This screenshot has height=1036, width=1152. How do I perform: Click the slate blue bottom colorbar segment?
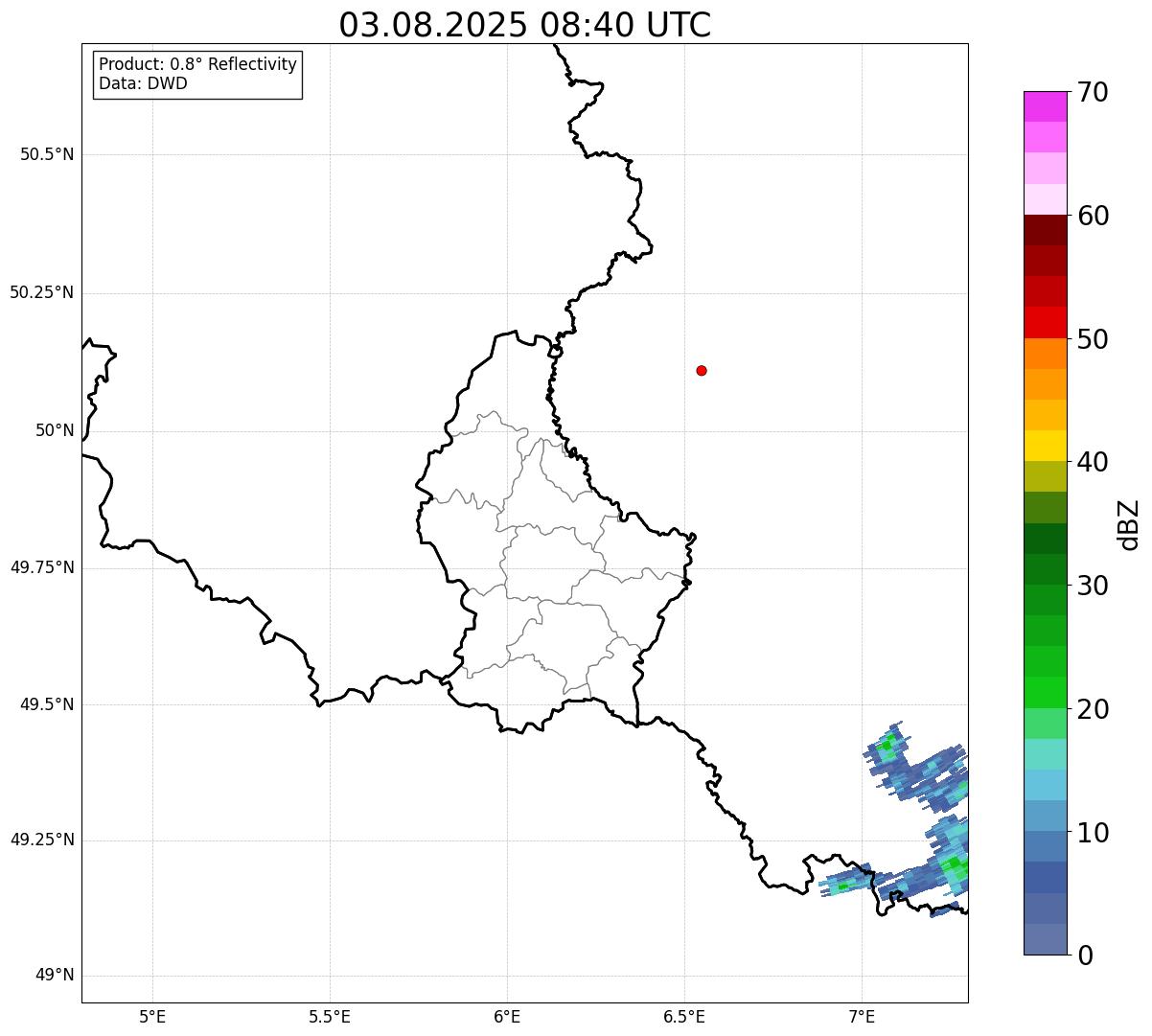[x=1045, y=939]
